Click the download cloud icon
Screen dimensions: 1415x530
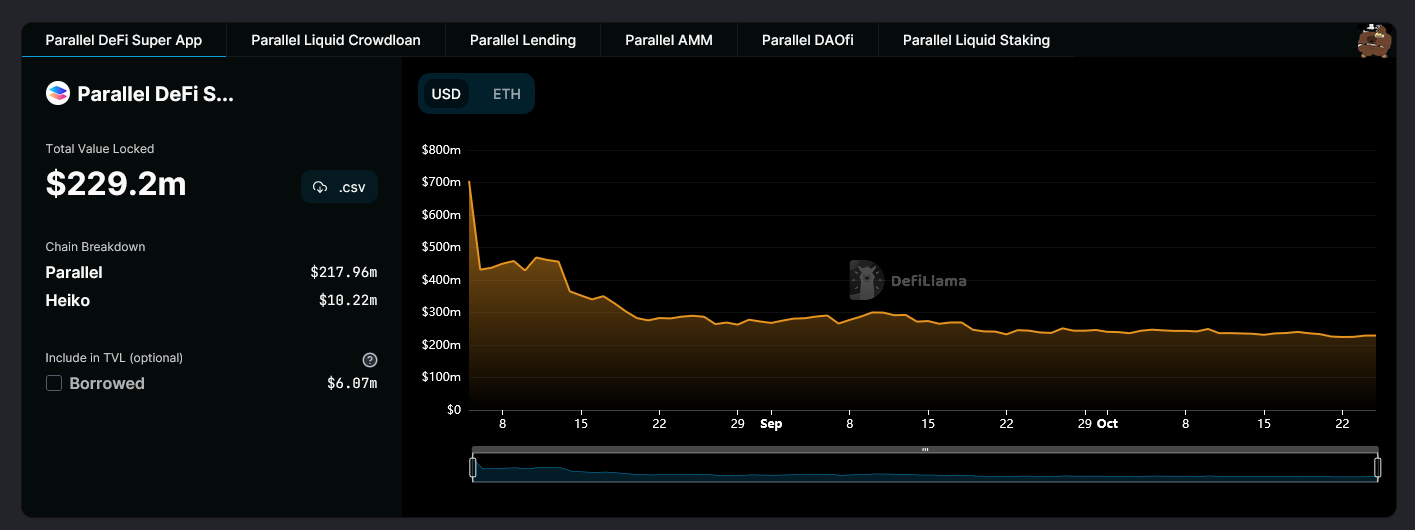coord(320,187)
